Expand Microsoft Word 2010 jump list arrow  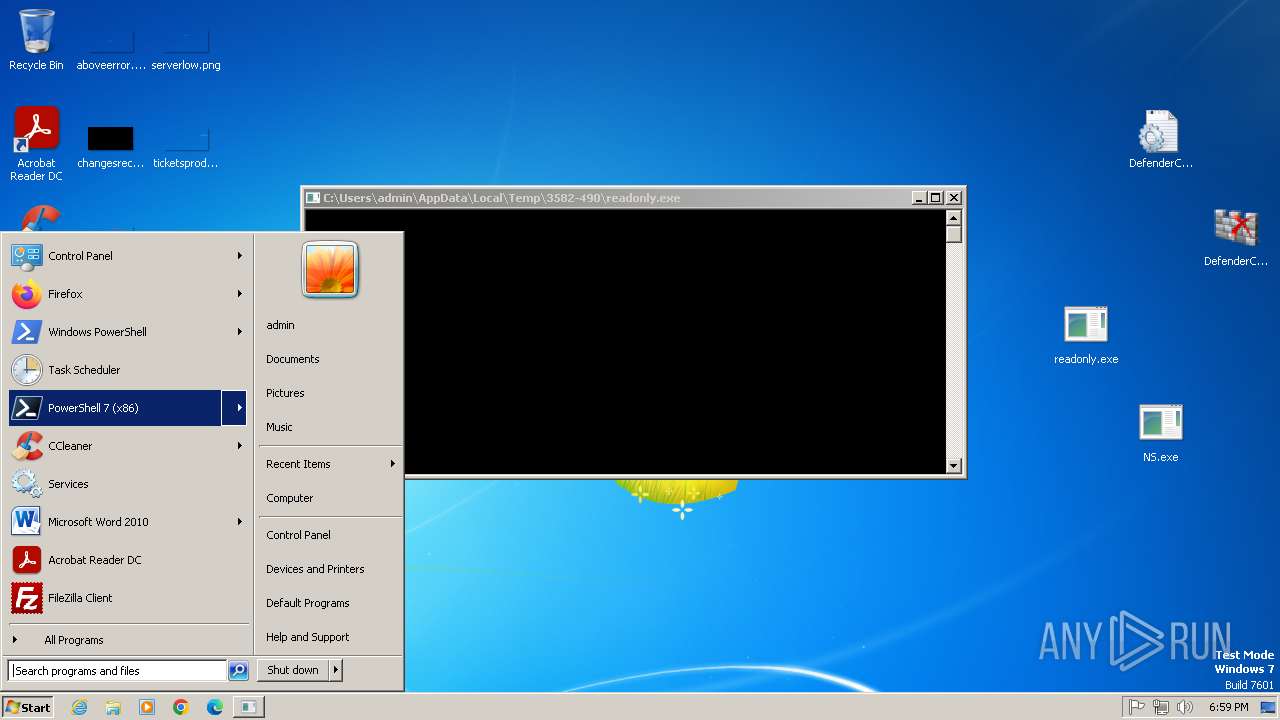pos(239,522)
